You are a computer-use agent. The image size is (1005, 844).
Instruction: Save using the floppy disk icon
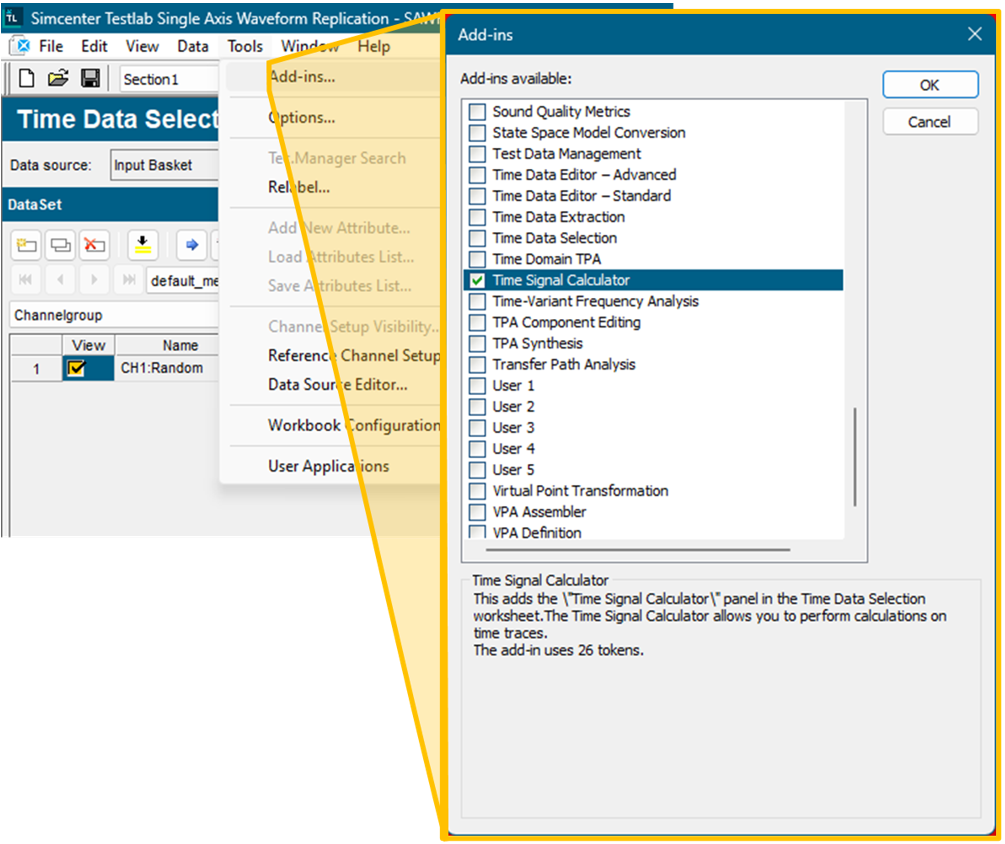pos(90,79)
